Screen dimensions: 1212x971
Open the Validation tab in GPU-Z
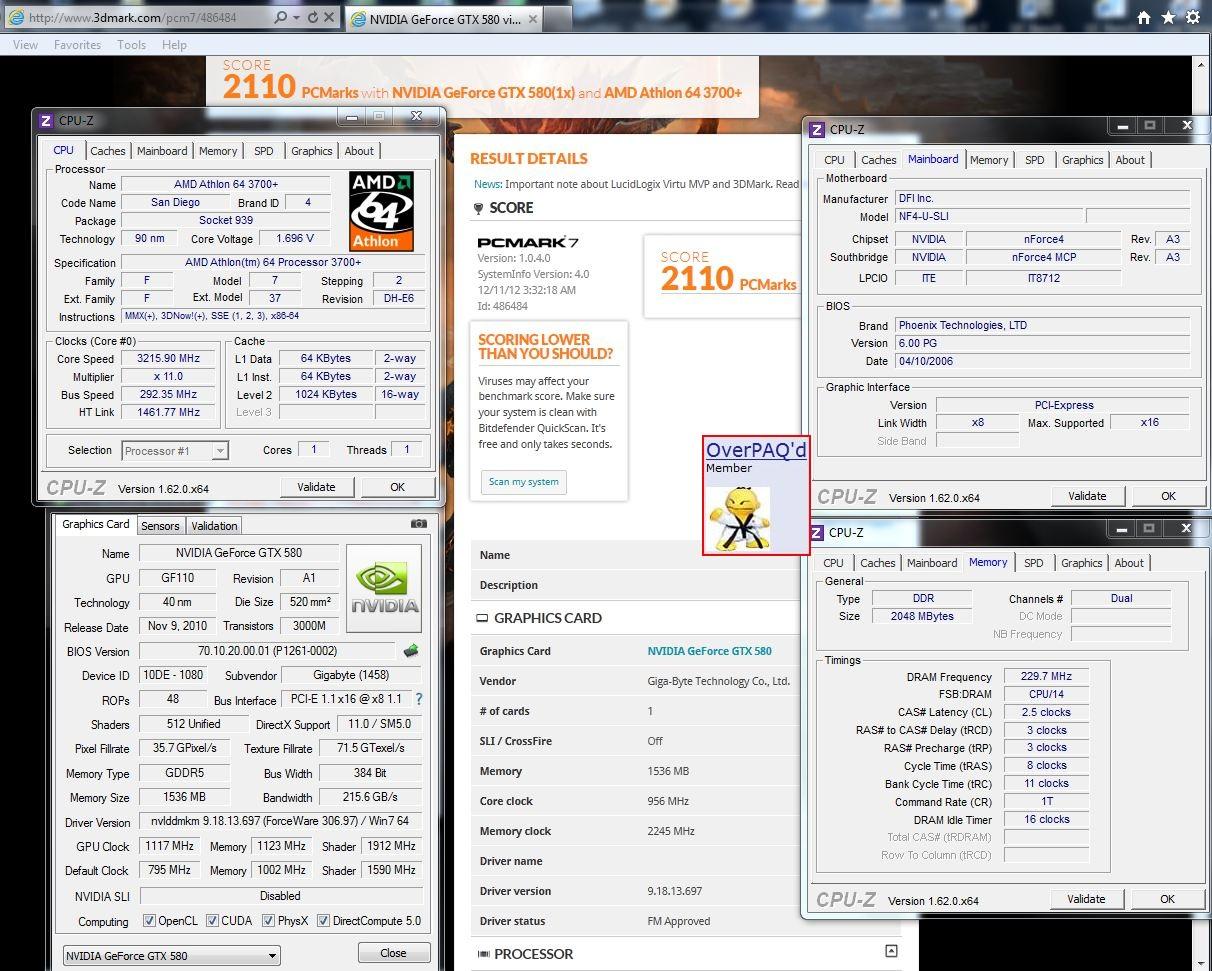[x=214, y=526]
